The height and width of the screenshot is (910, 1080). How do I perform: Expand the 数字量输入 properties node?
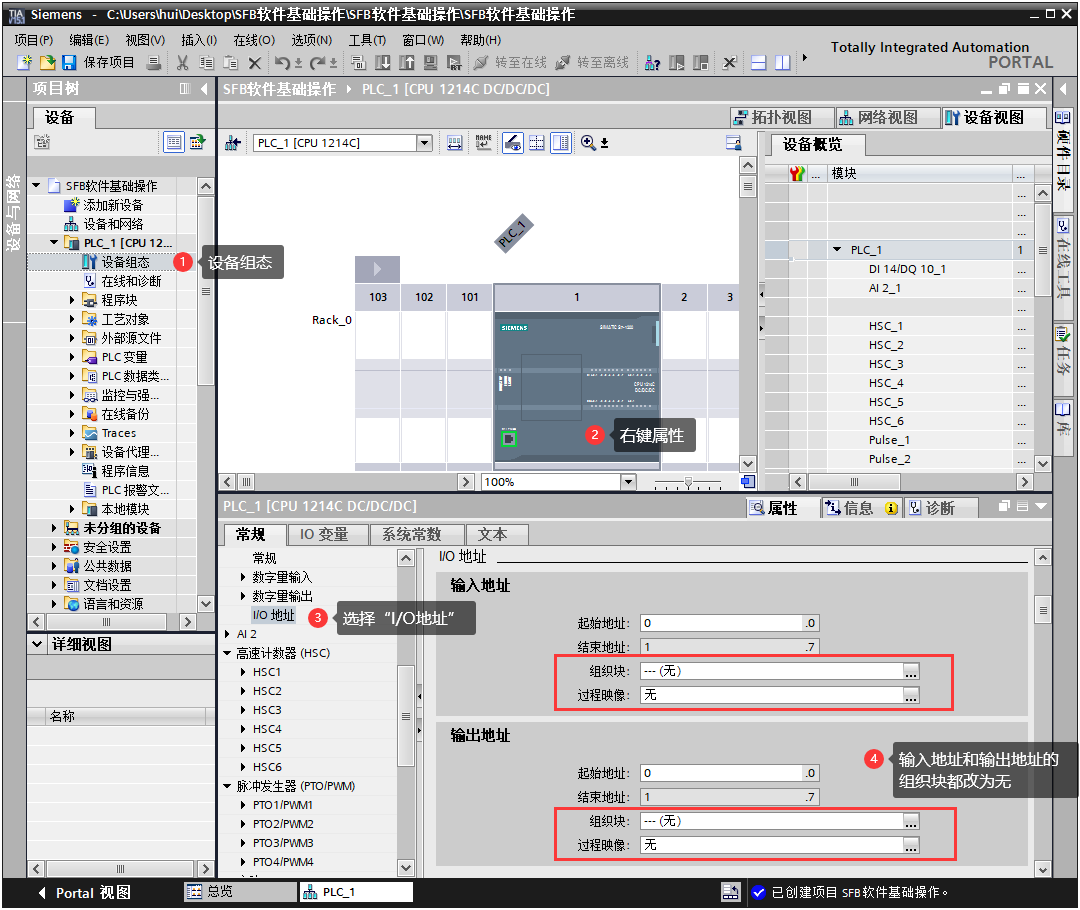pyautogui.click(x=242, y=577)
